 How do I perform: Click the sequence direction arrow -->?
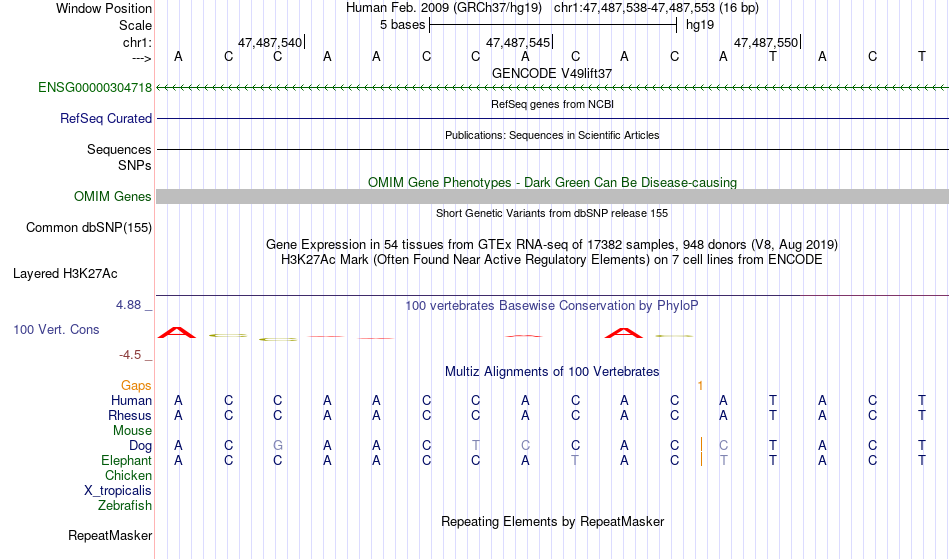(x=142, y=58)
